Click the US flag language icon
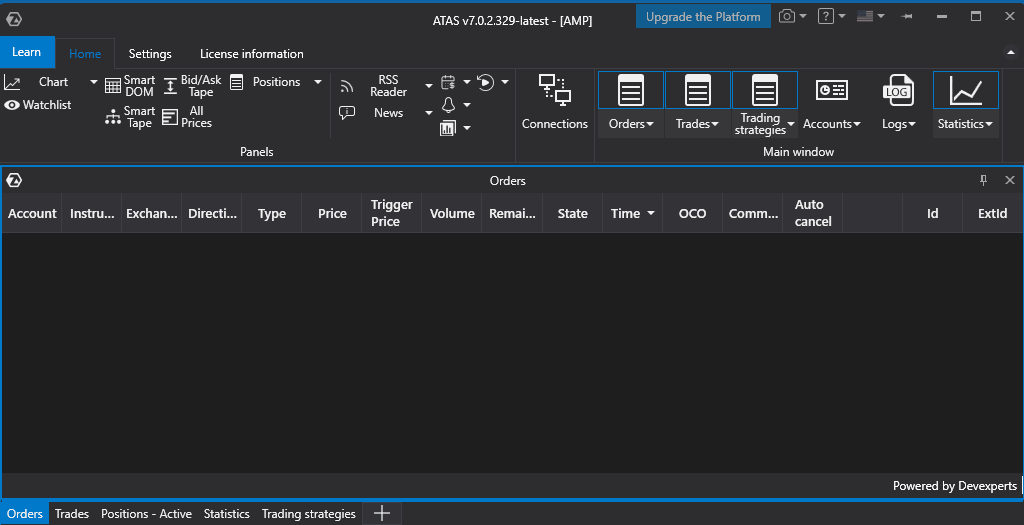The image size is (1024, 525). pyautogui.click(x=865, y=16)
